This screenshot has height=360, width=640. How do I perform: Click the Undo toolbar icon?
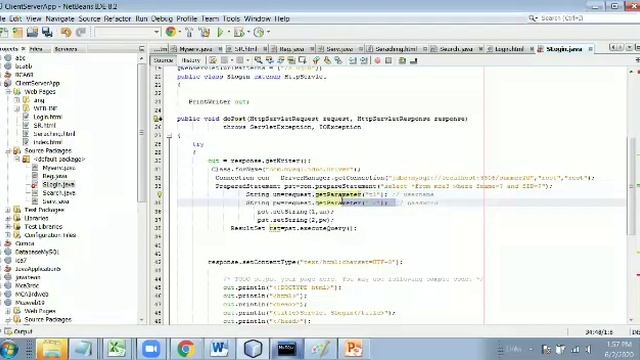66,32
